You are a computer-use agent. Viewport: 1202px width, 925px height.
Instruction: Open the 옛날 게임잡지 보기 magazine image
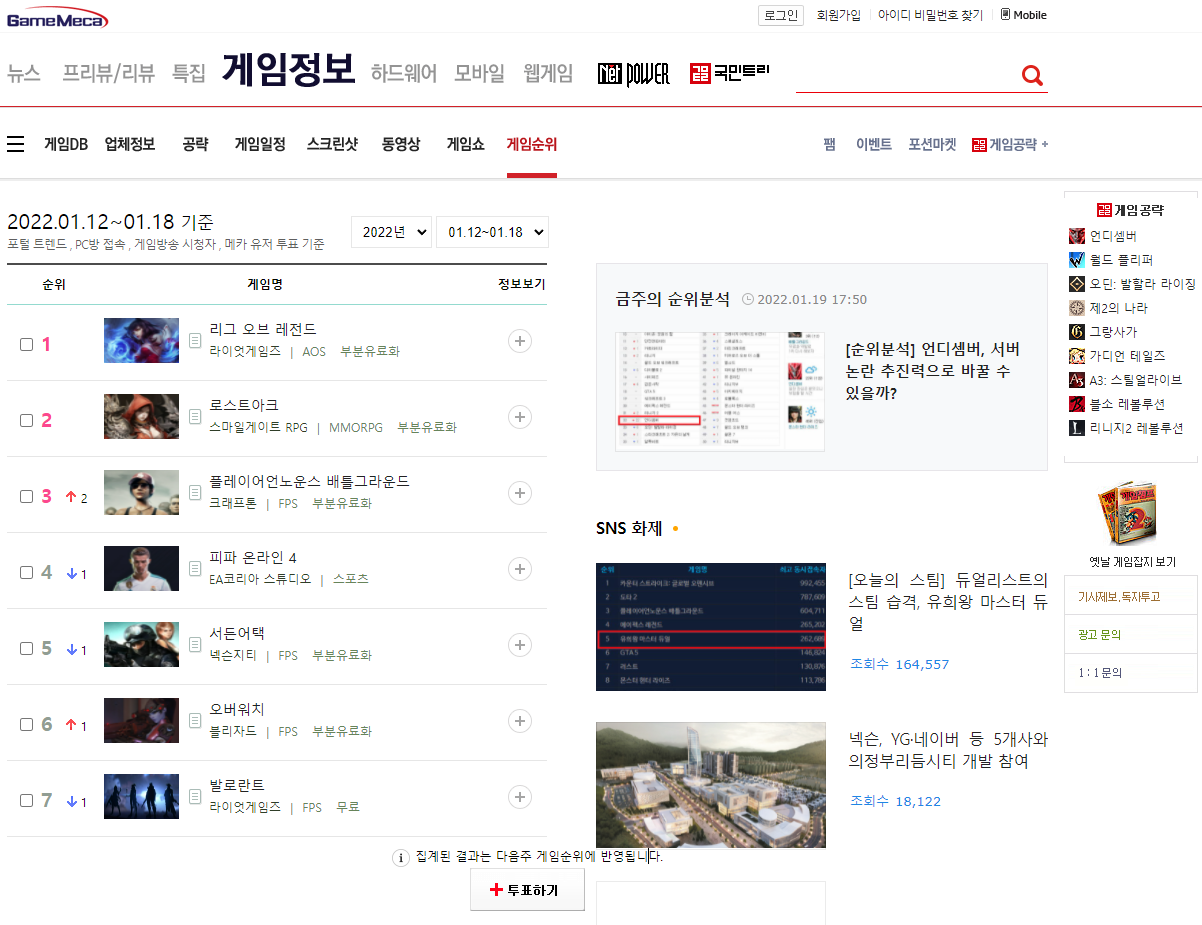point(1130,515)
